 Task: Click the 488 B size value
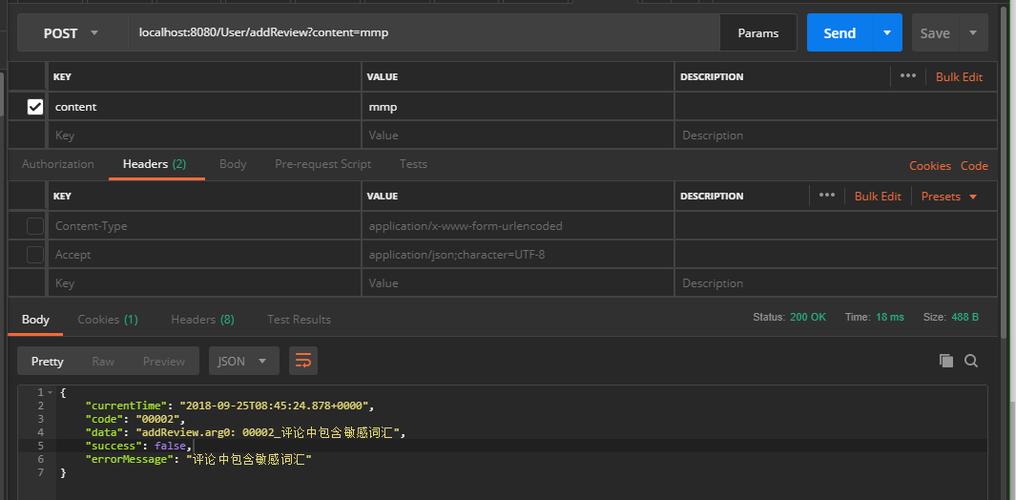[x=965, y=317]
